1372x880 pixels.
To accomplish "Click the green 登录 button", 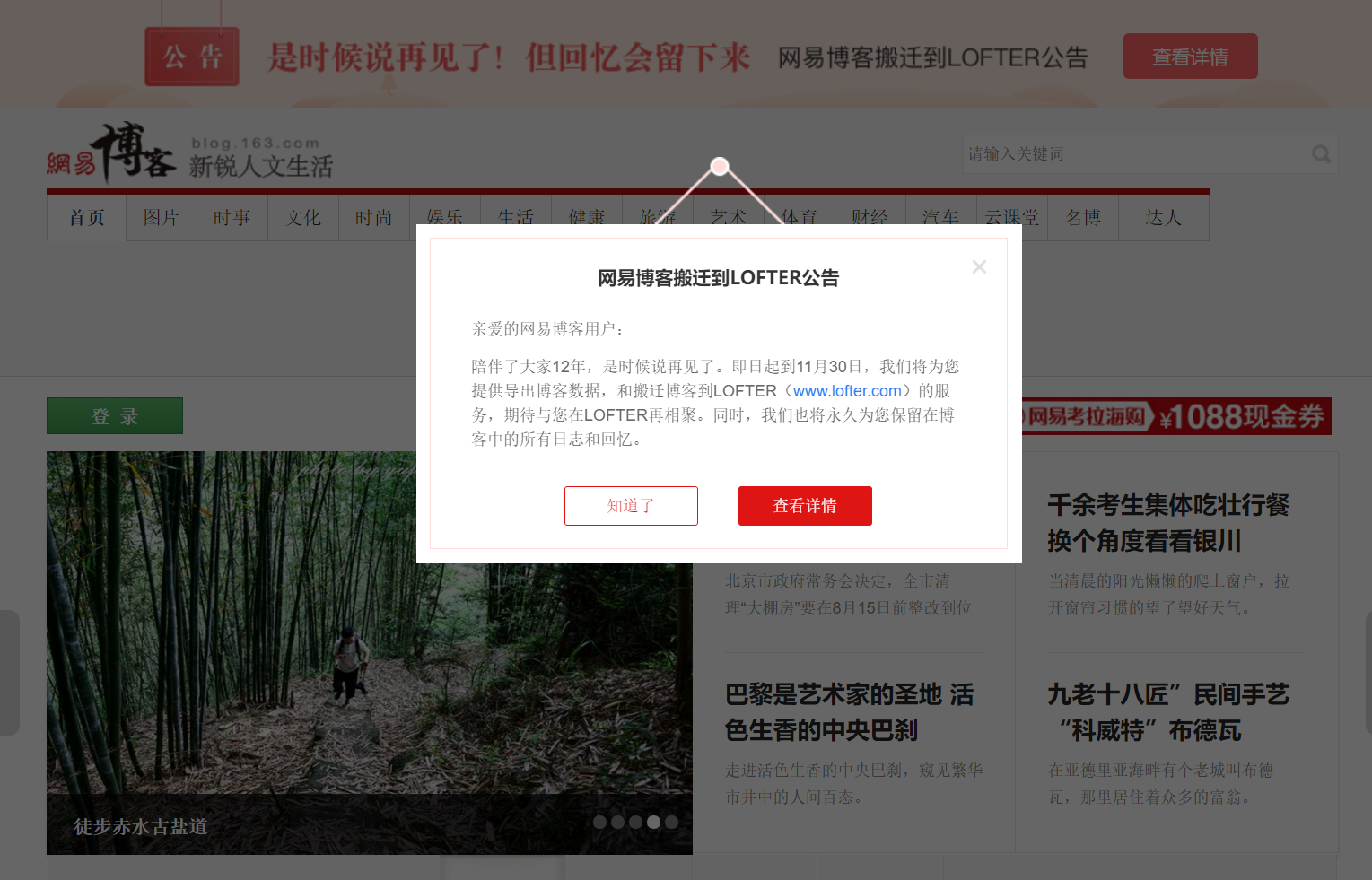I will point(115,416).
